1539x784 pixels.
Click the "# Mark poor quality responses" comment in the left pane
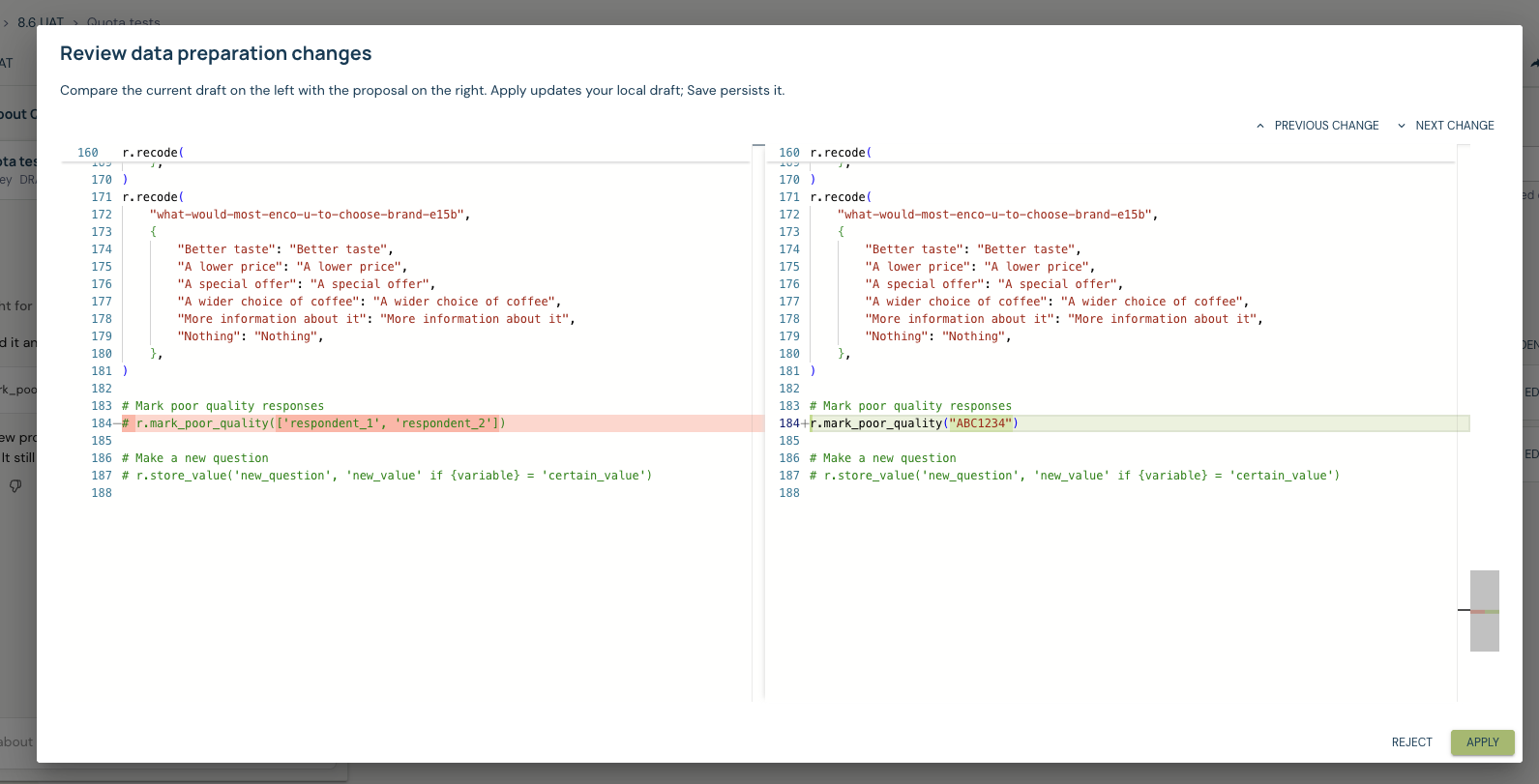pyautogui.click(x=223, y=406)
